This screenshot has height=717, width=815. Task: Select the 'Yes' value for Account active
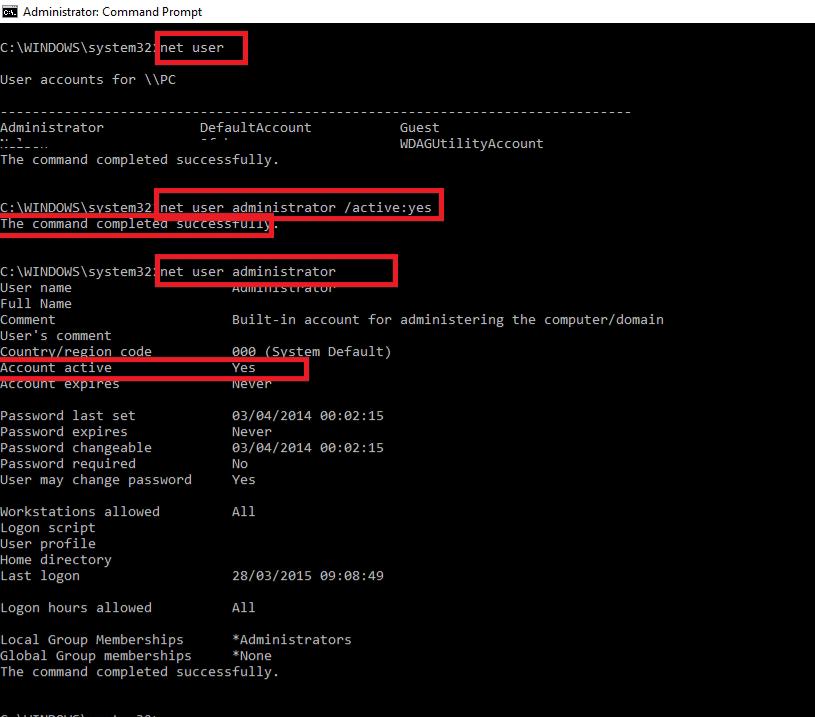pos(244,368)
